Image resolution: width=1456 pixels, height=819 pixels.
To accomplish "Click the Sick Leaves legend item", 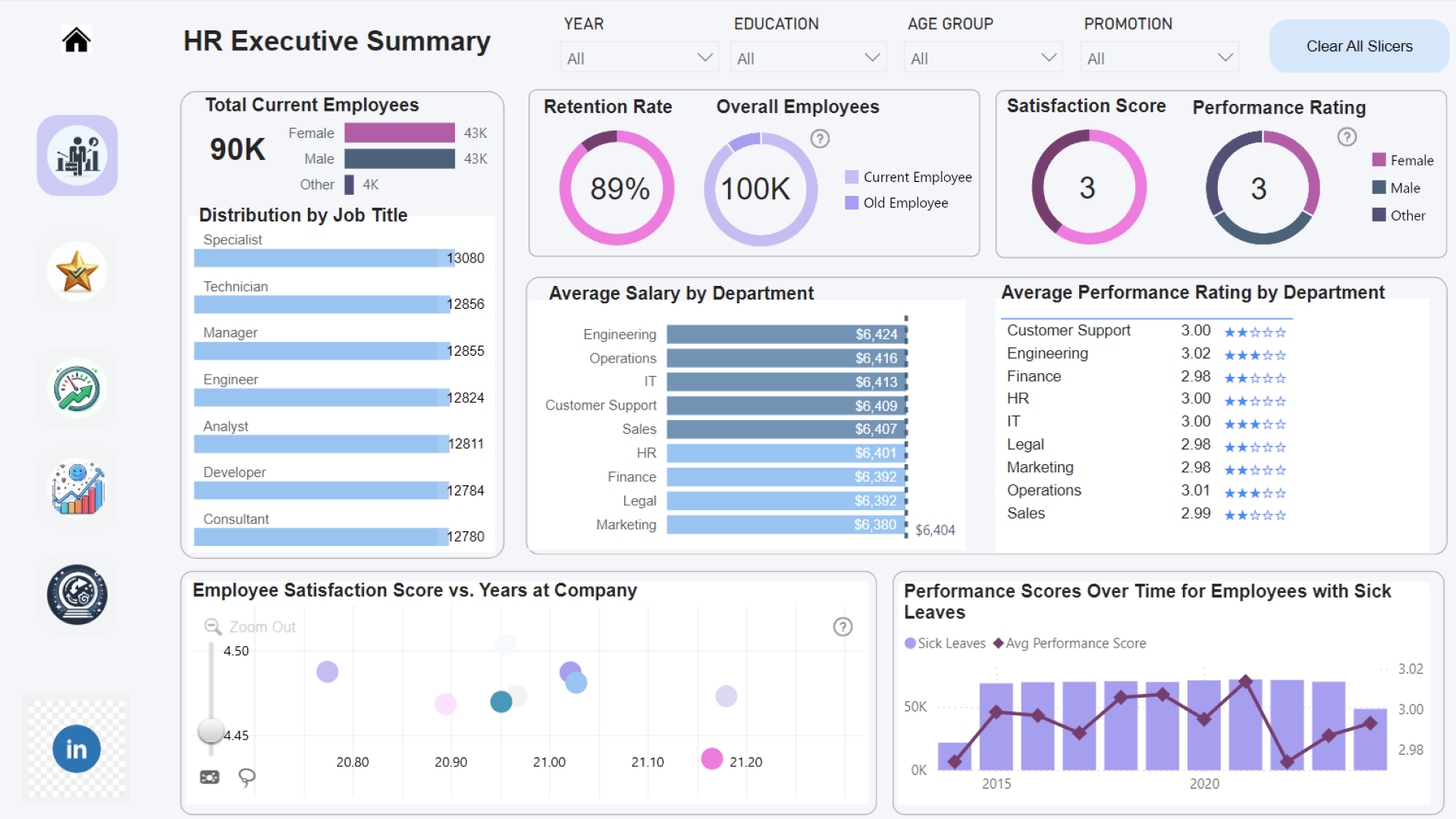I will tap(945, 643).
